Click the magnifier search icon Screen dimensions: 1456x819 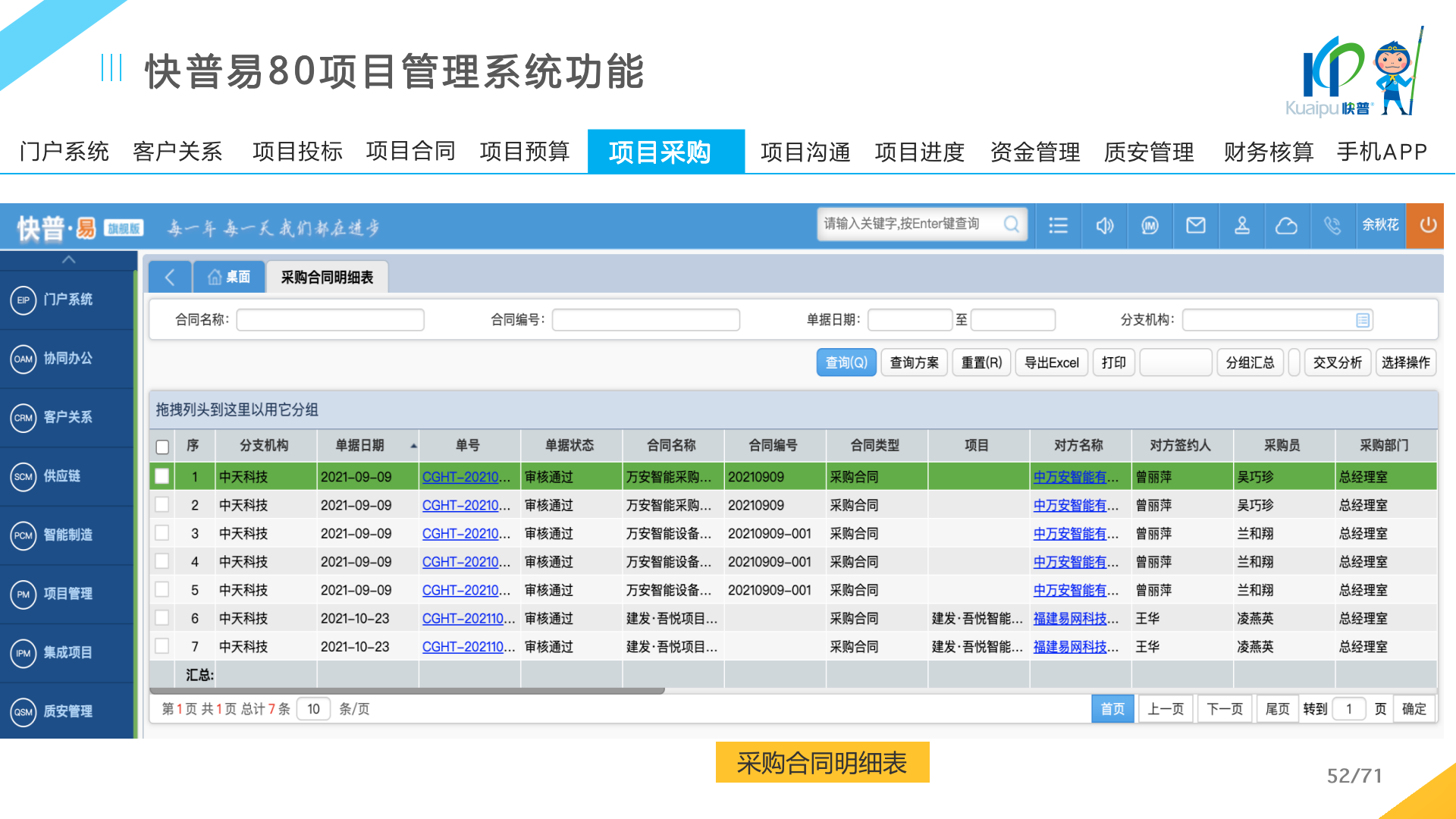pyautogui.click(x=1011, y=224)
